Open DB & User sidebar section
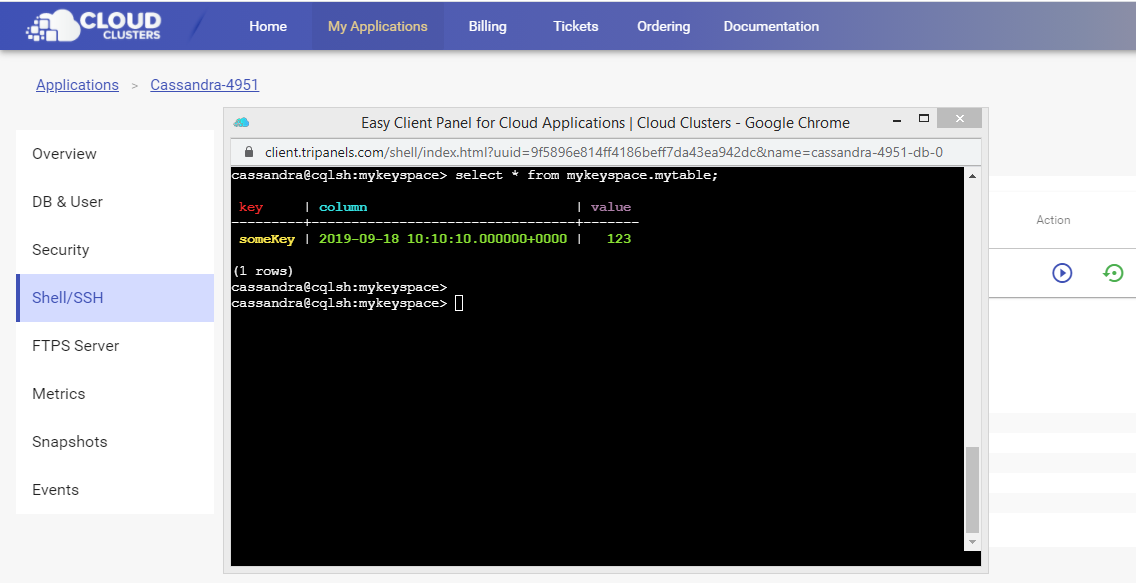1136x583 pixels. click(x=114, y=202)
